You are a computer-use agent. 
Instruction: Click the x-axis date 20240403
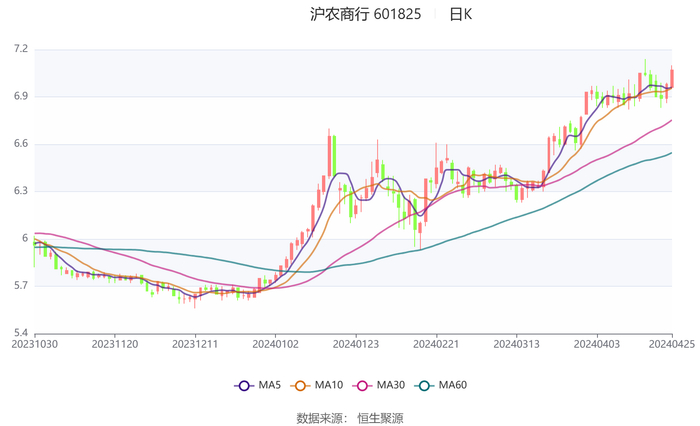pos(597,344)
